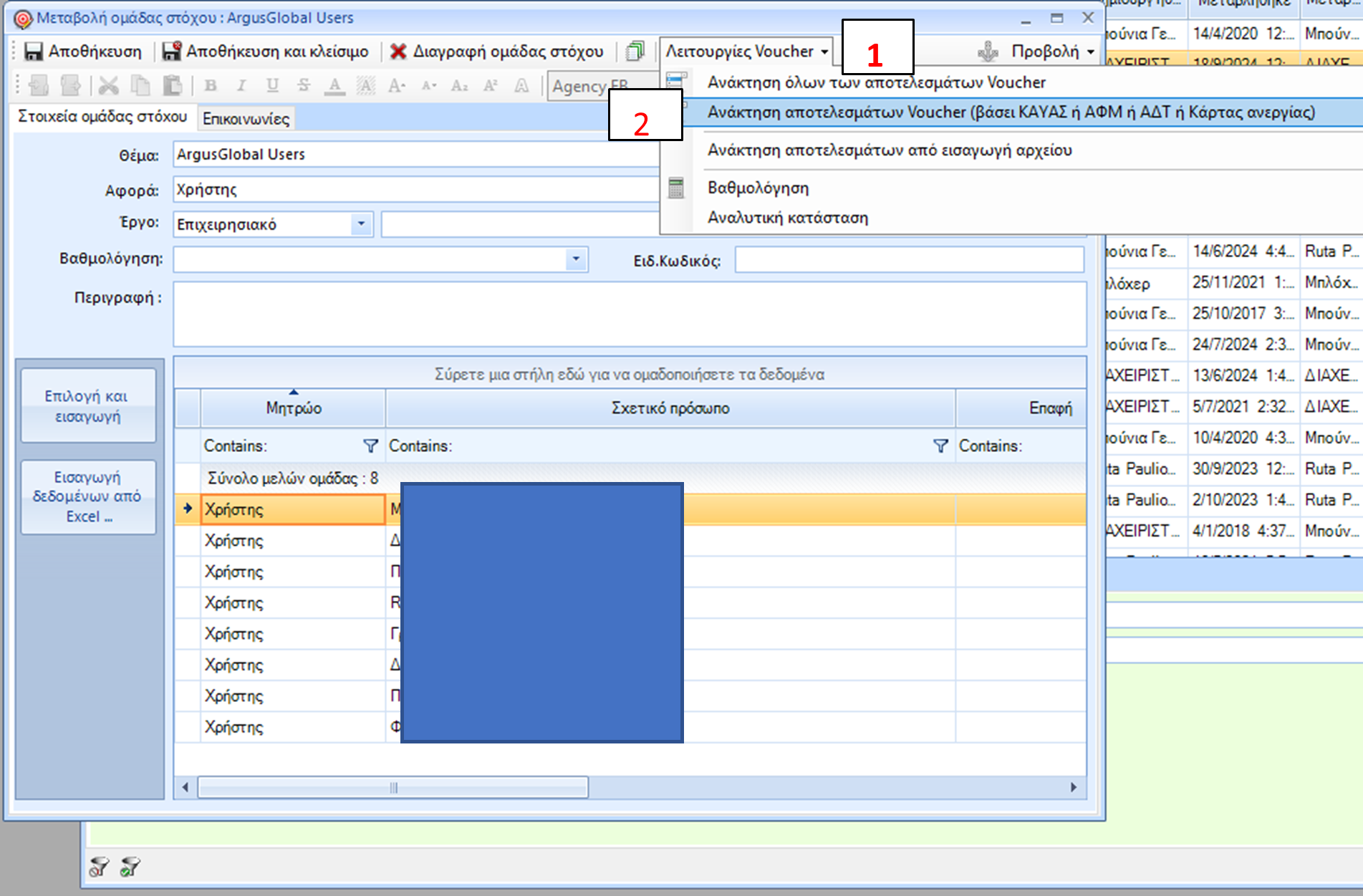This screenshot has width=1363, height=896.
Task: Select Βαθμολόγηση menu entry
Action: [x=758, y=188]
